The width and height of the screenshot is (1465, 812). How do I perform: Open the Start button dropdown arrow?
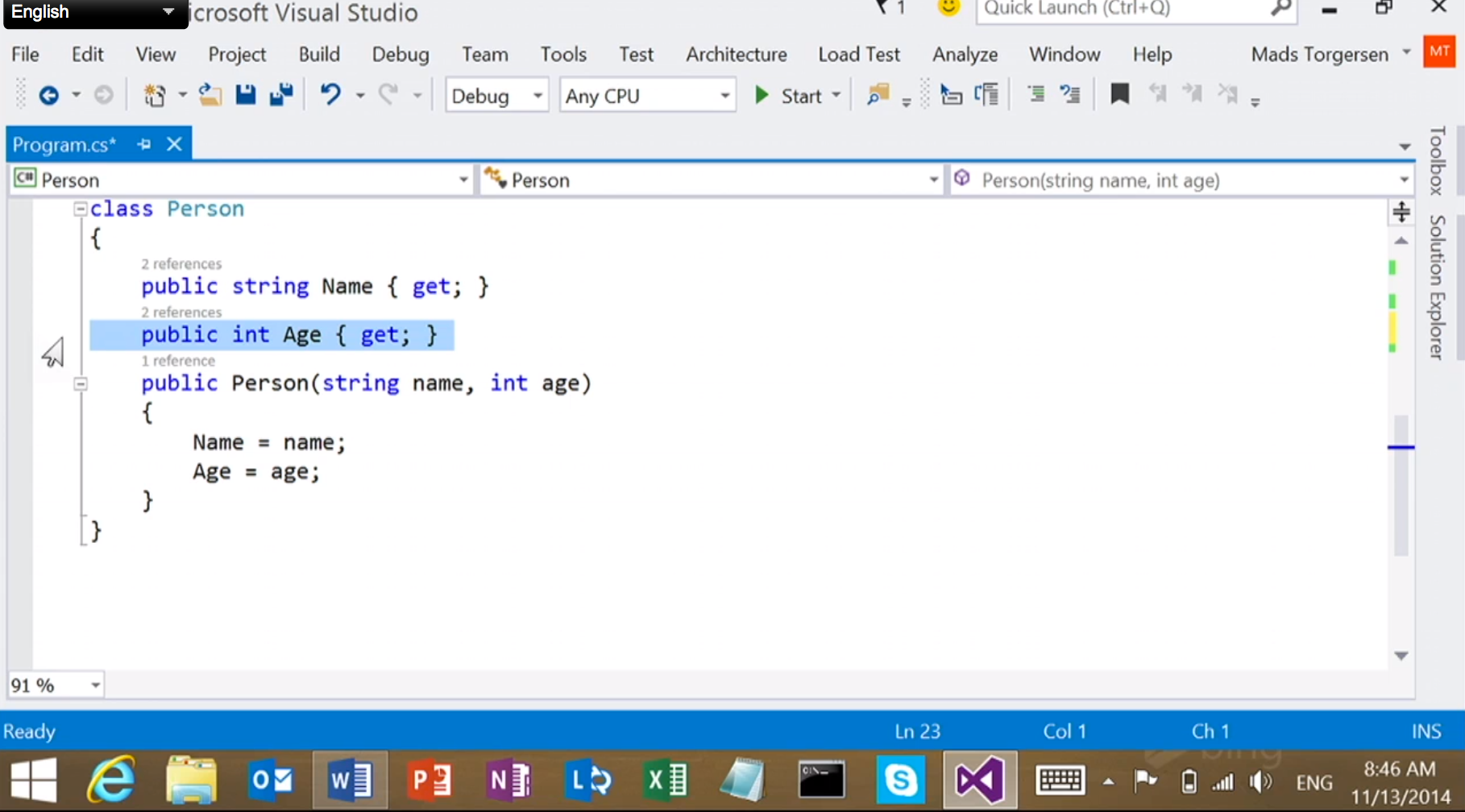pos(836,96)
